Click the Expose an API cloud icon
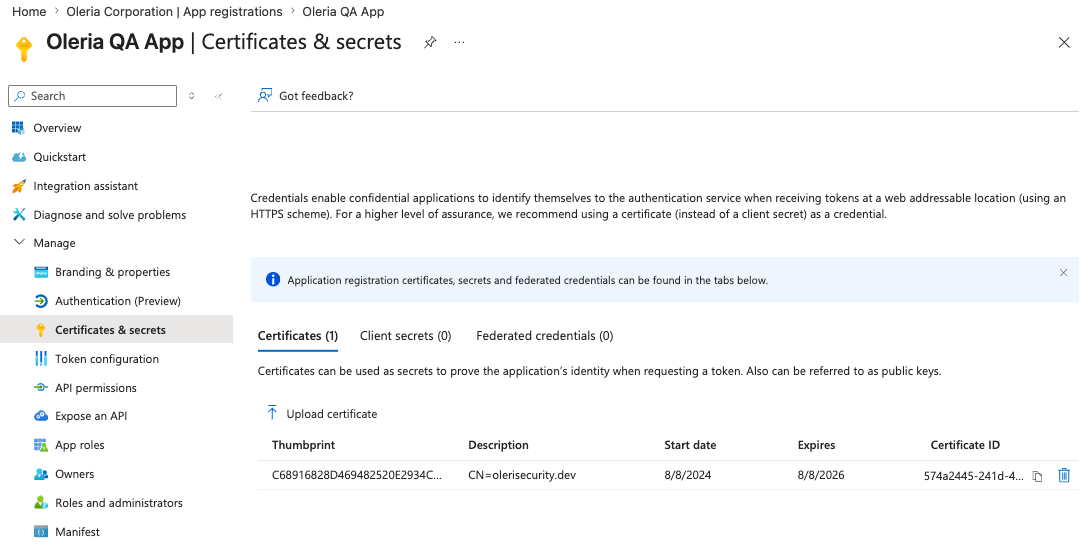Screen dimensions: 1082x545 click(x=41, y=416)
